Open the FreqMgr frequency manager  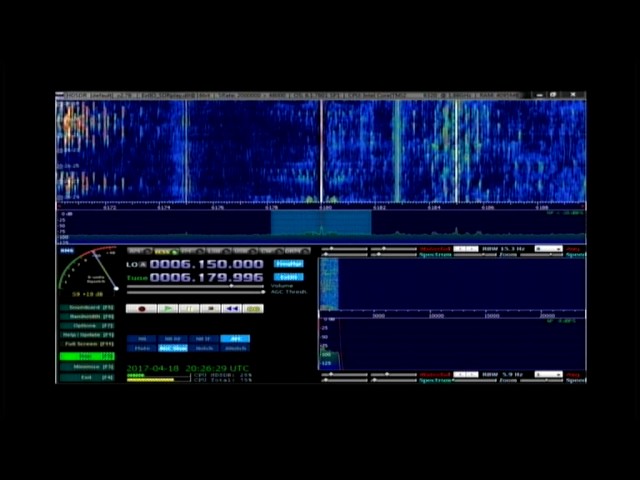(x=289, y=264)
